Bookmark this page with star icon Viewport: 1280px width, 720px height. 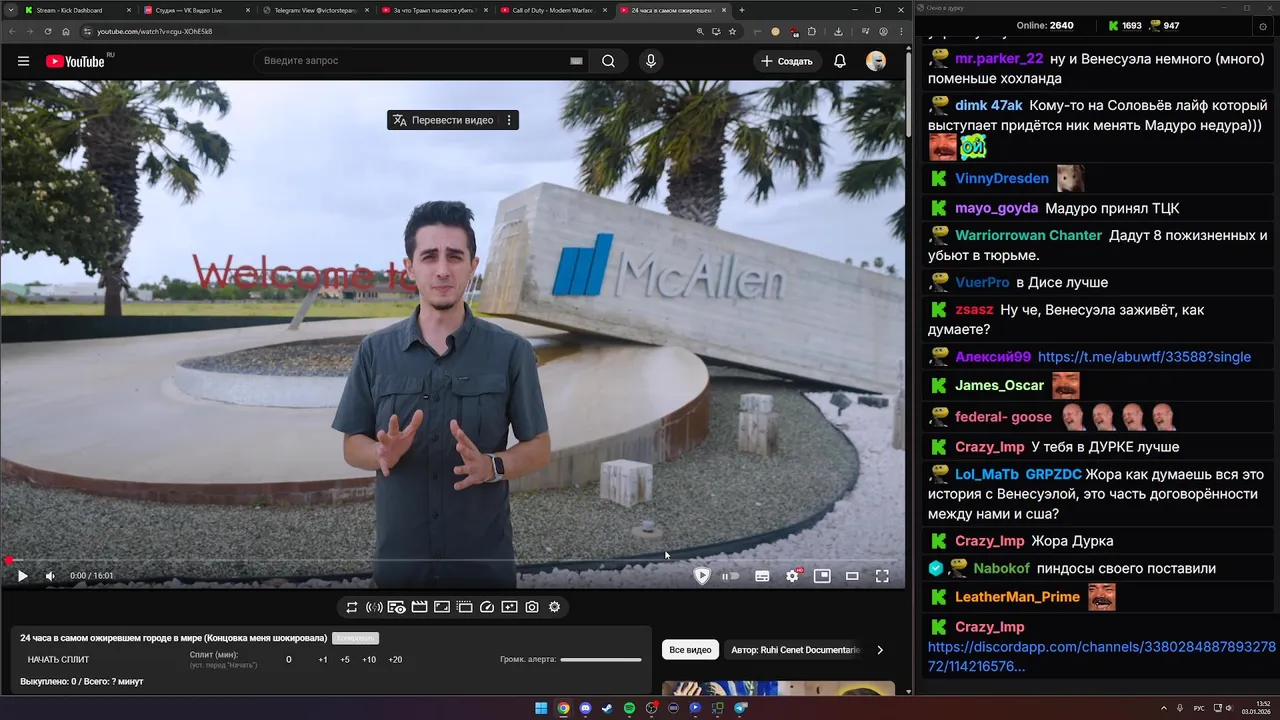[x=733, y=31]
